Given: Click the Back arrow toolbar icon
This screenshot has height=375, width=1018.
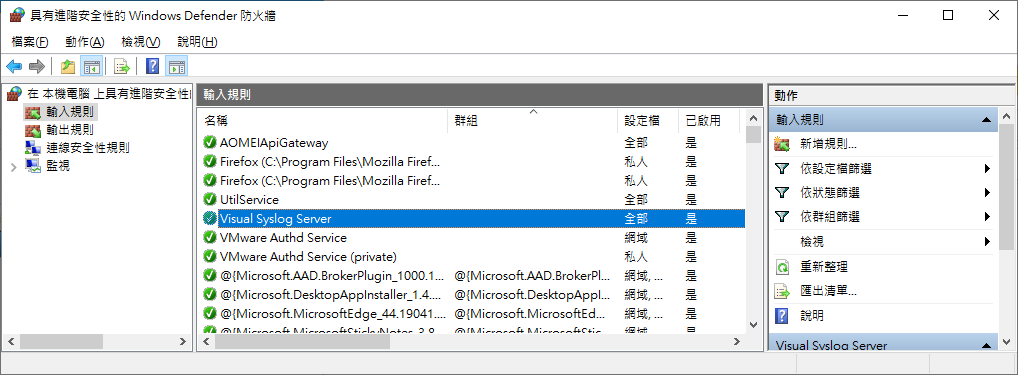Looking at the screenshot, I should pyautogui.click(x=14, y=66).
